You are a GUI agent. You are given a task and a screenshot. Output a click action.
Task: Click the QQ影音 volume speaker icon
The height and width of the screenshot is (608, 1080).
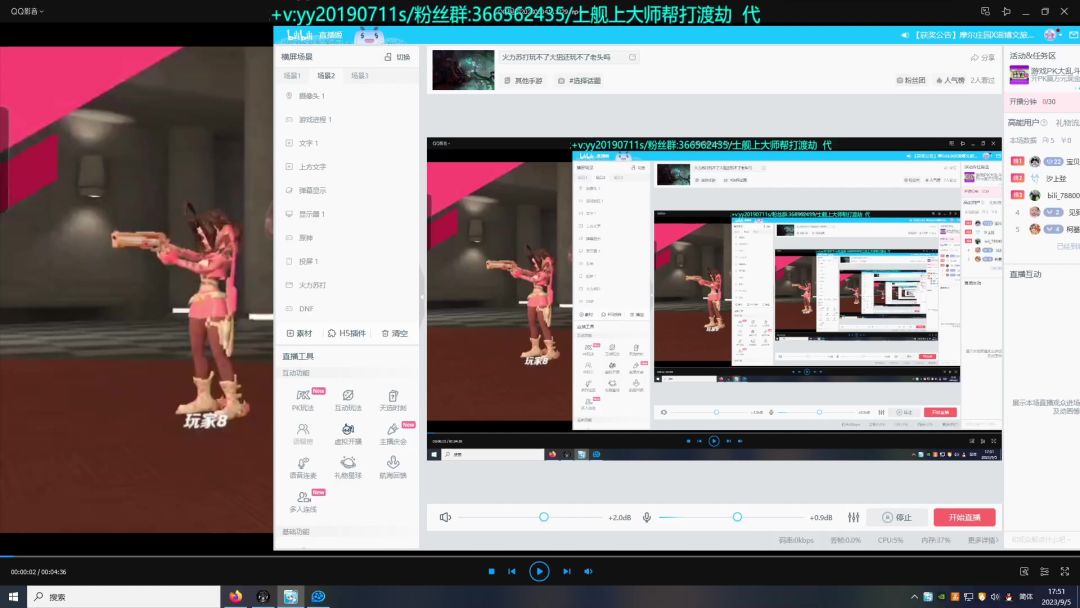(x=588, y=572)
